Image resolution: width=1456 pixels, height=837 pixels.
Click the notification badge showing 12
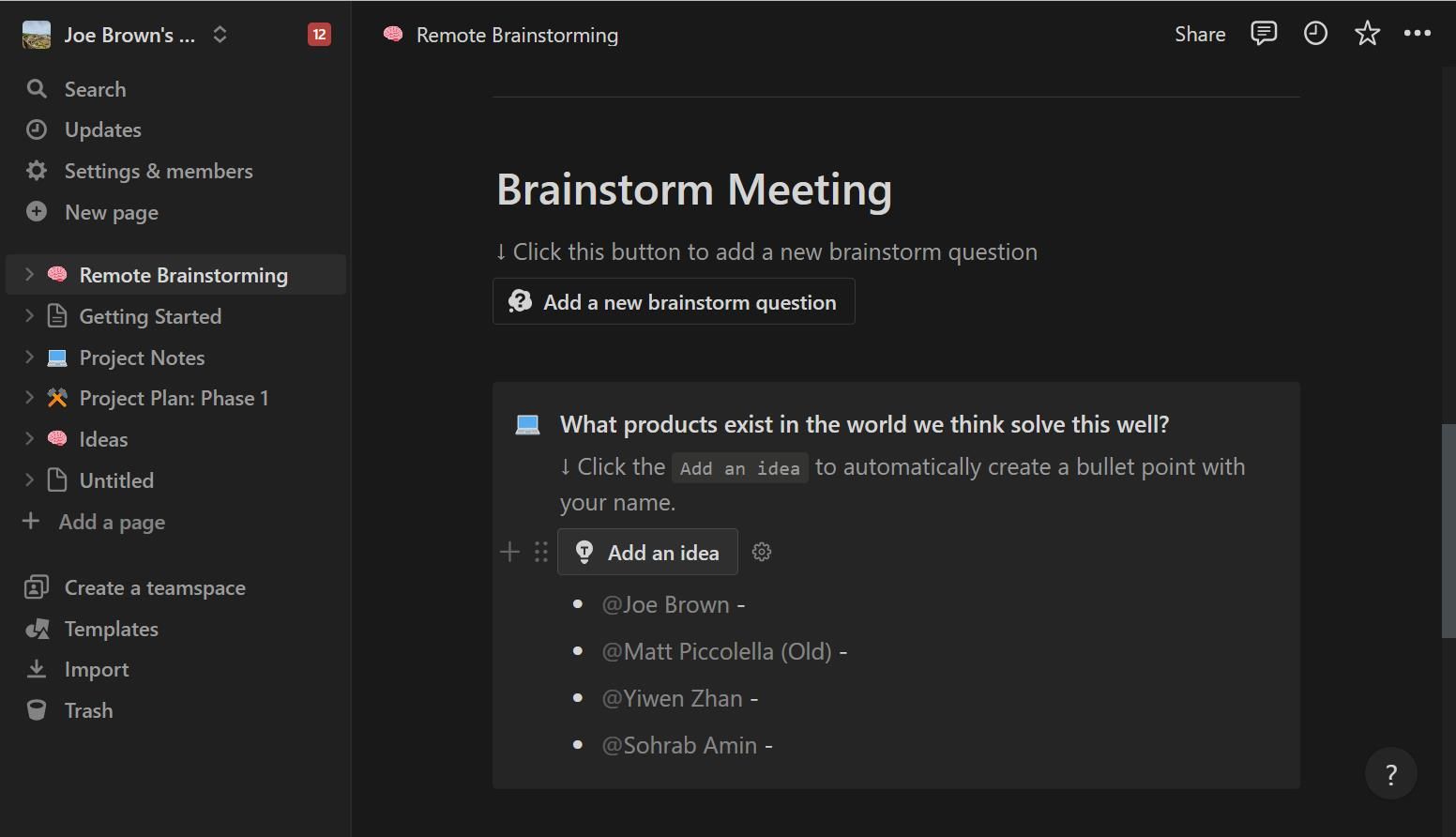tap(319, 34)
